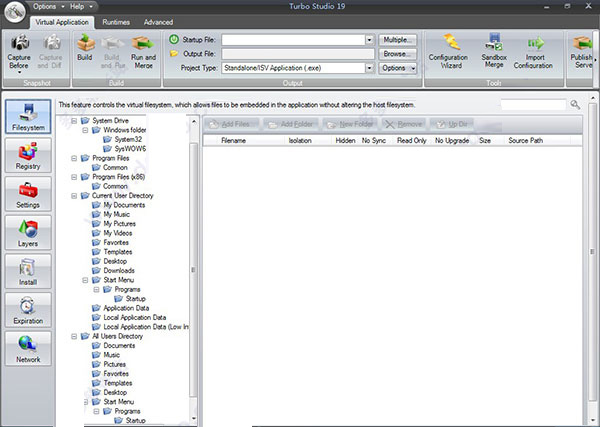Open the Network panel in the sidebar
This screenshot has height=427, width=600.
pos(28,349)
